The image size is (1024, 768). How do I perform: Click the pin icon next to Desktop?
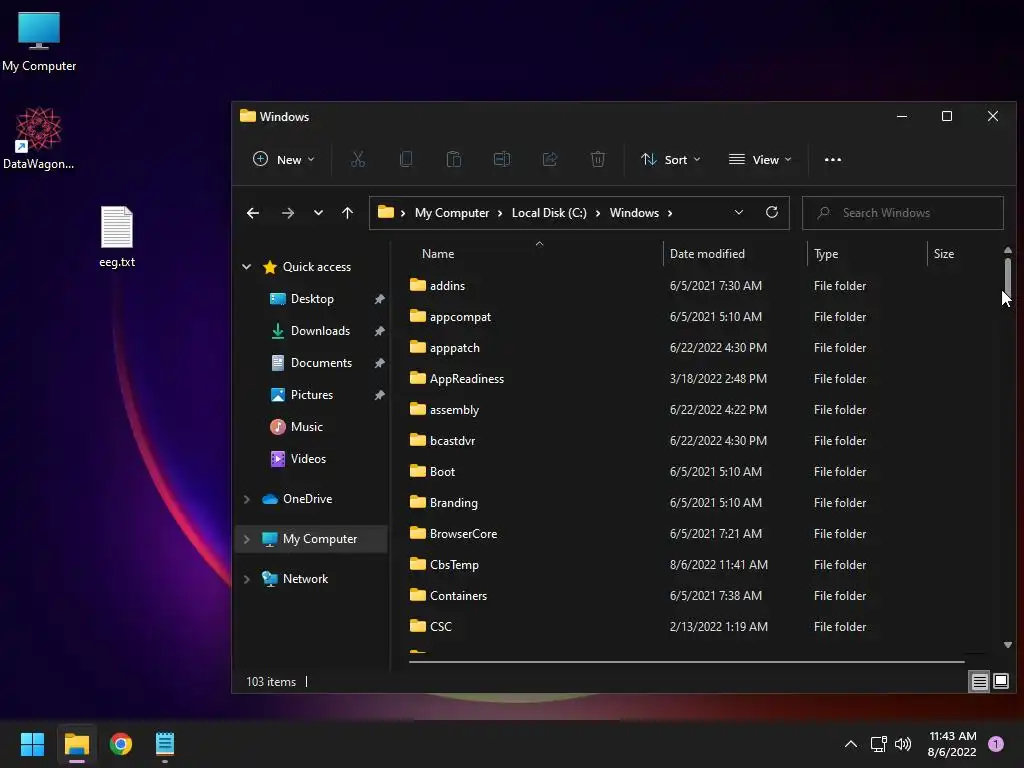pyautogui.click(x=379, y=299)
